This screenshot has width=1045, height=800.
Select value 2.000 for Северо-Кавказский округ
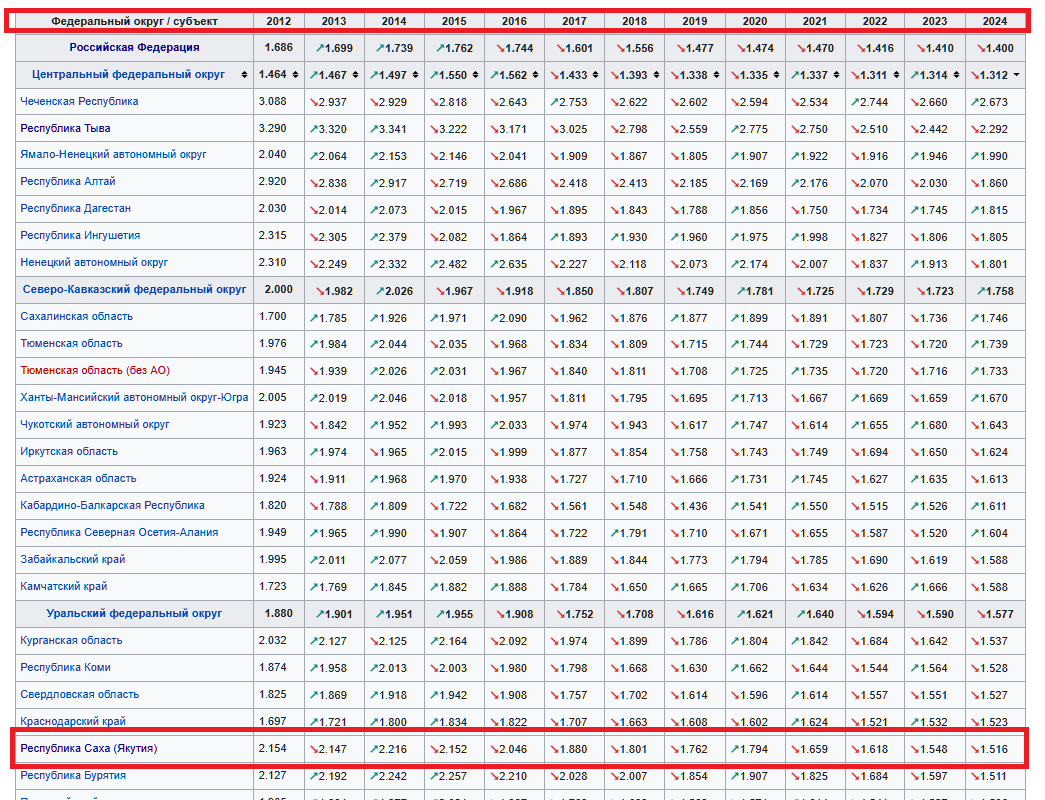[x=279, y=289]
